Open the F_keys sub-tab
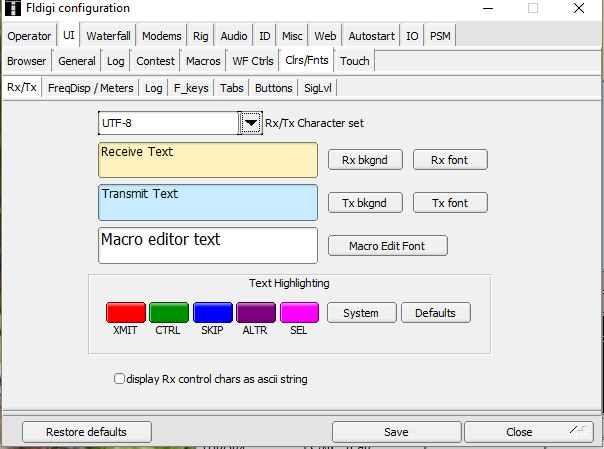The height and width of the screenshot is (449, 604). pyautogui.click(x=191, y=88)
